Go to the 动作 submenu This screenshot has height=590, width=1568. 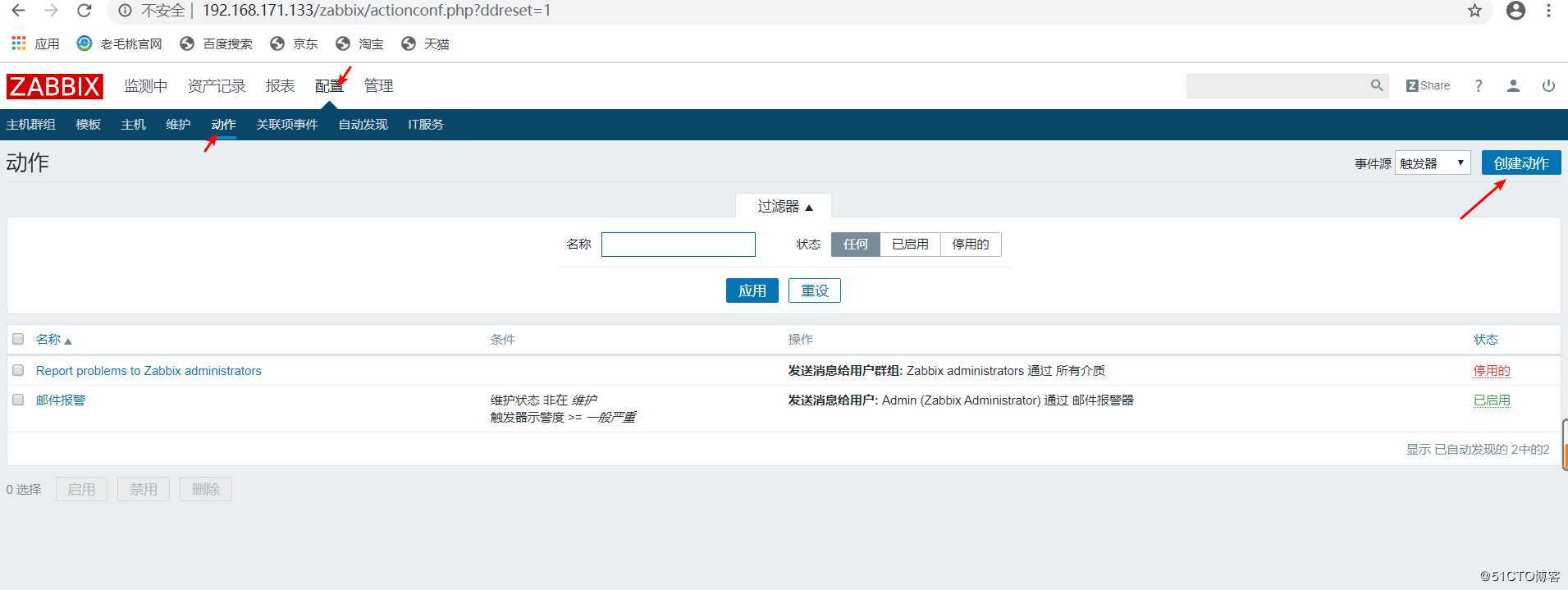click(223, 125)
